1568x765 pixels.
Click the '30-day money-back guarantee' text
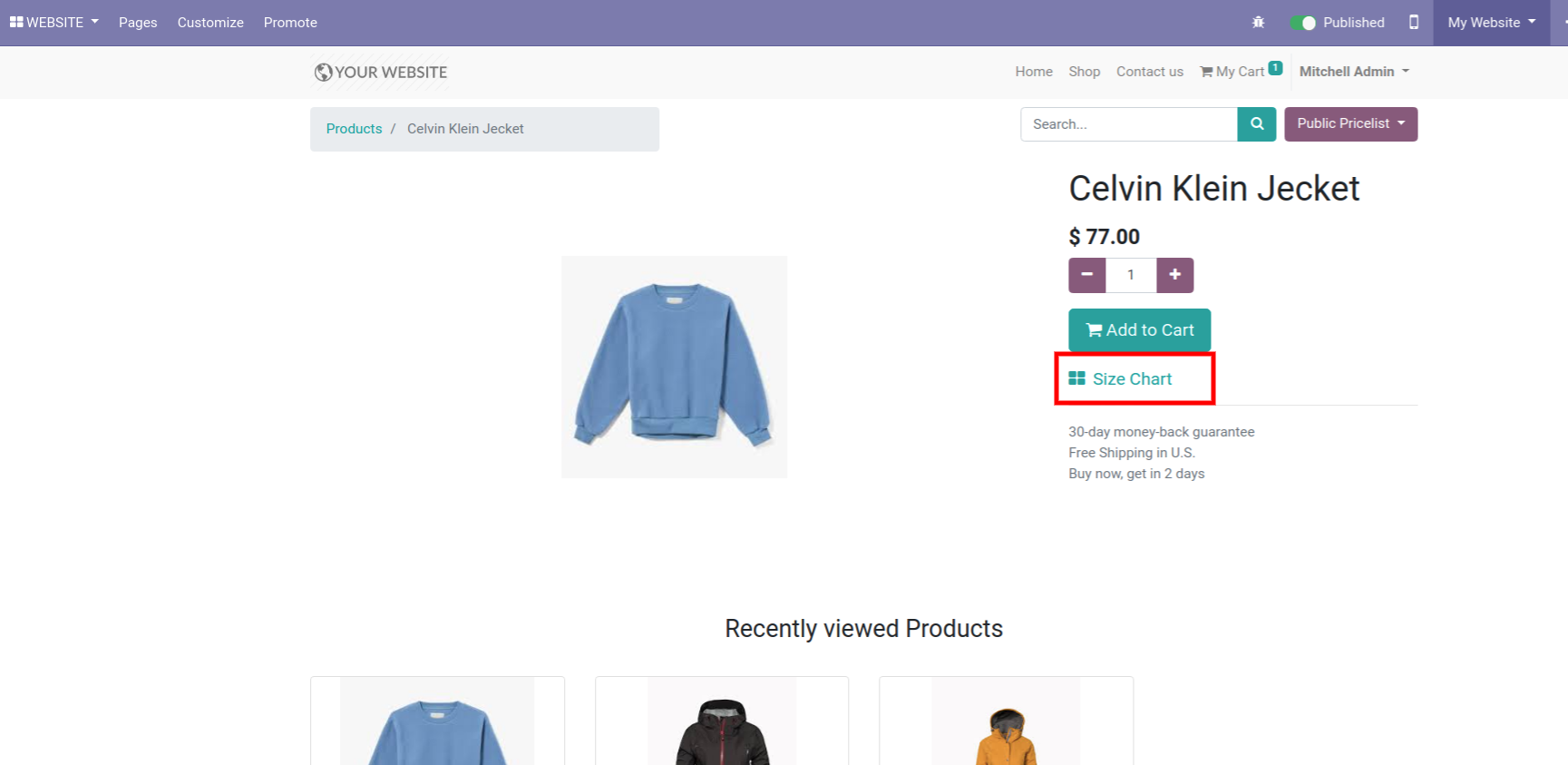(x=1162, y=432)
